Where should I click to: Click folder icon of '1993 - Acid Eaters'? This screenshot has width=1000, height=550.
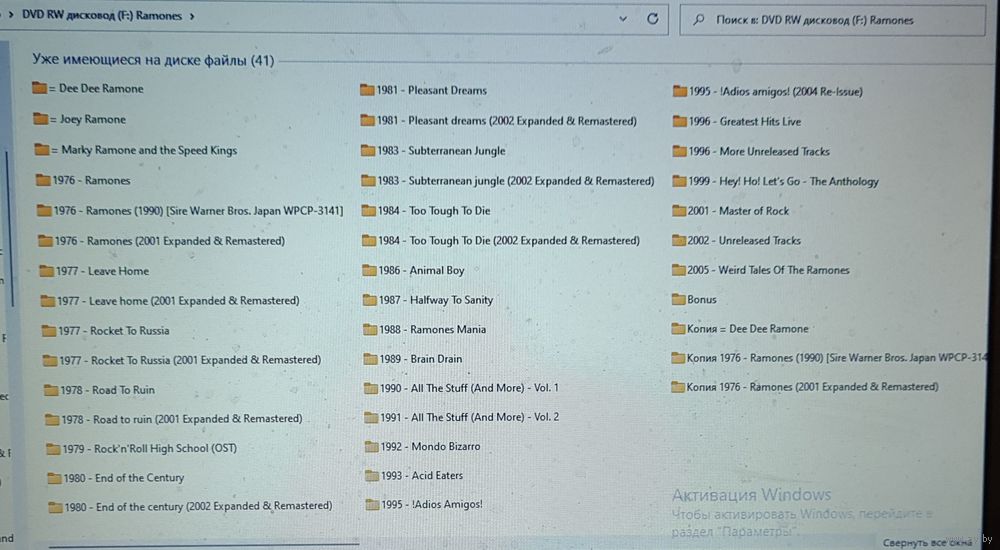pos(372,475)
